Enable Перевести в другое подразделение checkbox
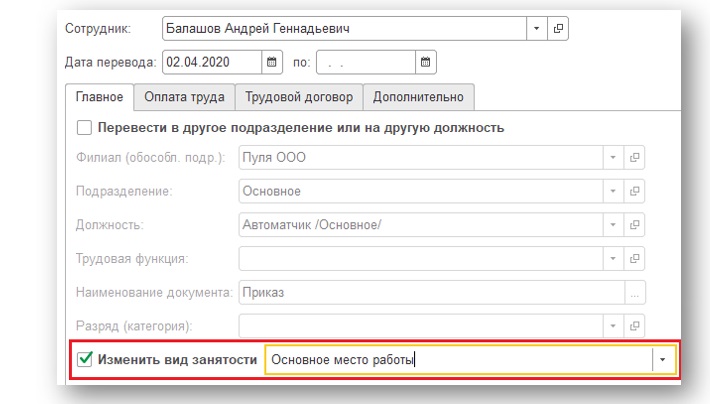 click(x=84, y=128)
